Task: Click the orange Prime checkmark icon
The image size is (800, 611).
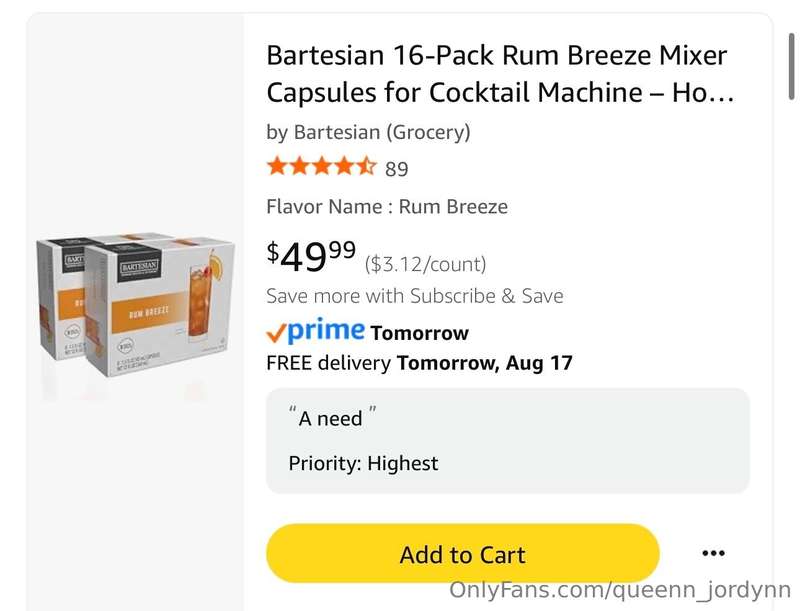Action: click(276, 334)
